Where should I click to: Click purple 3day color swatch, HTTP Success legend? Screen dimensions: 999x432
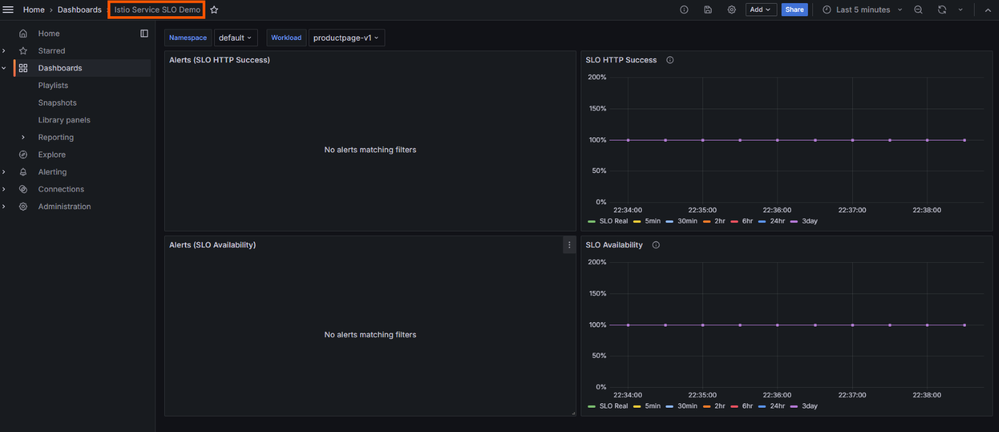tap(794, 221)
